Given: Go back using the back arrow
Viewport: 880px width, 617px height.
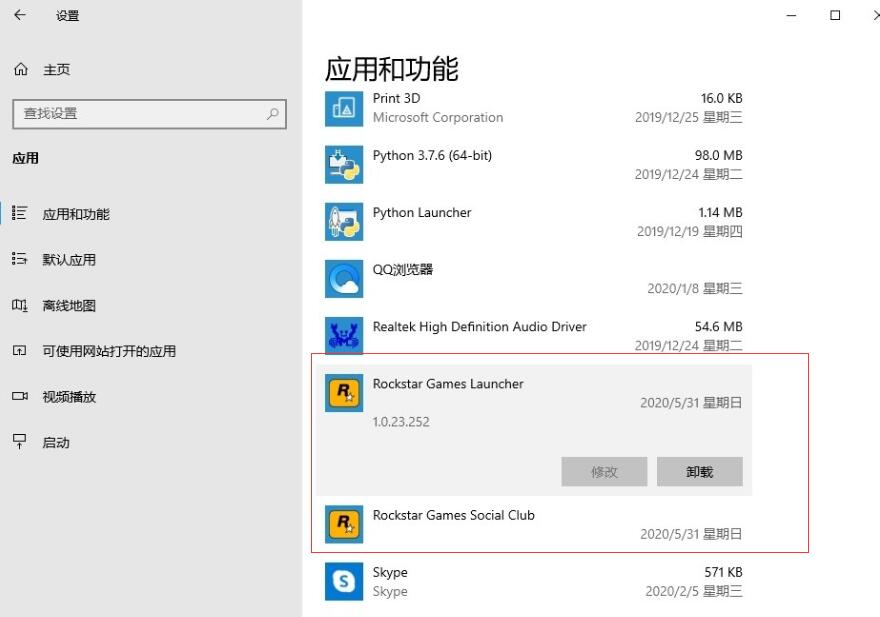Looking at the screenshot, I should click(x=20, y=15).
